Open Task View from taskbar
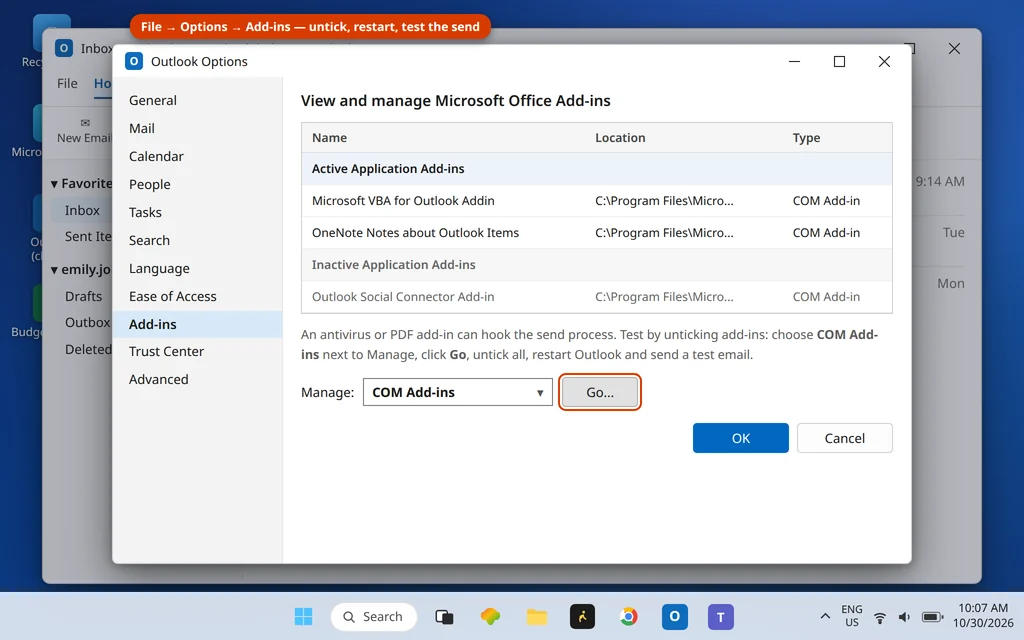 444,616
